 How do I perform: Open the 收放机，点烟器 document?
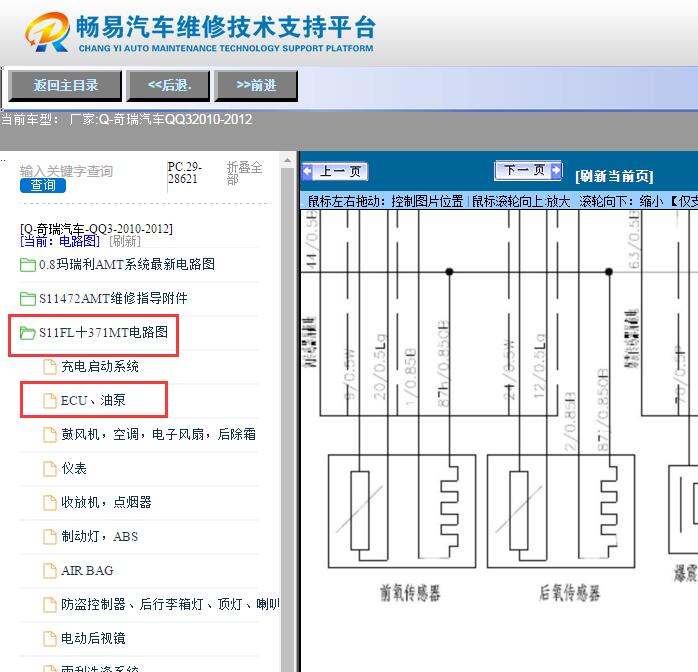click(106, 502)
